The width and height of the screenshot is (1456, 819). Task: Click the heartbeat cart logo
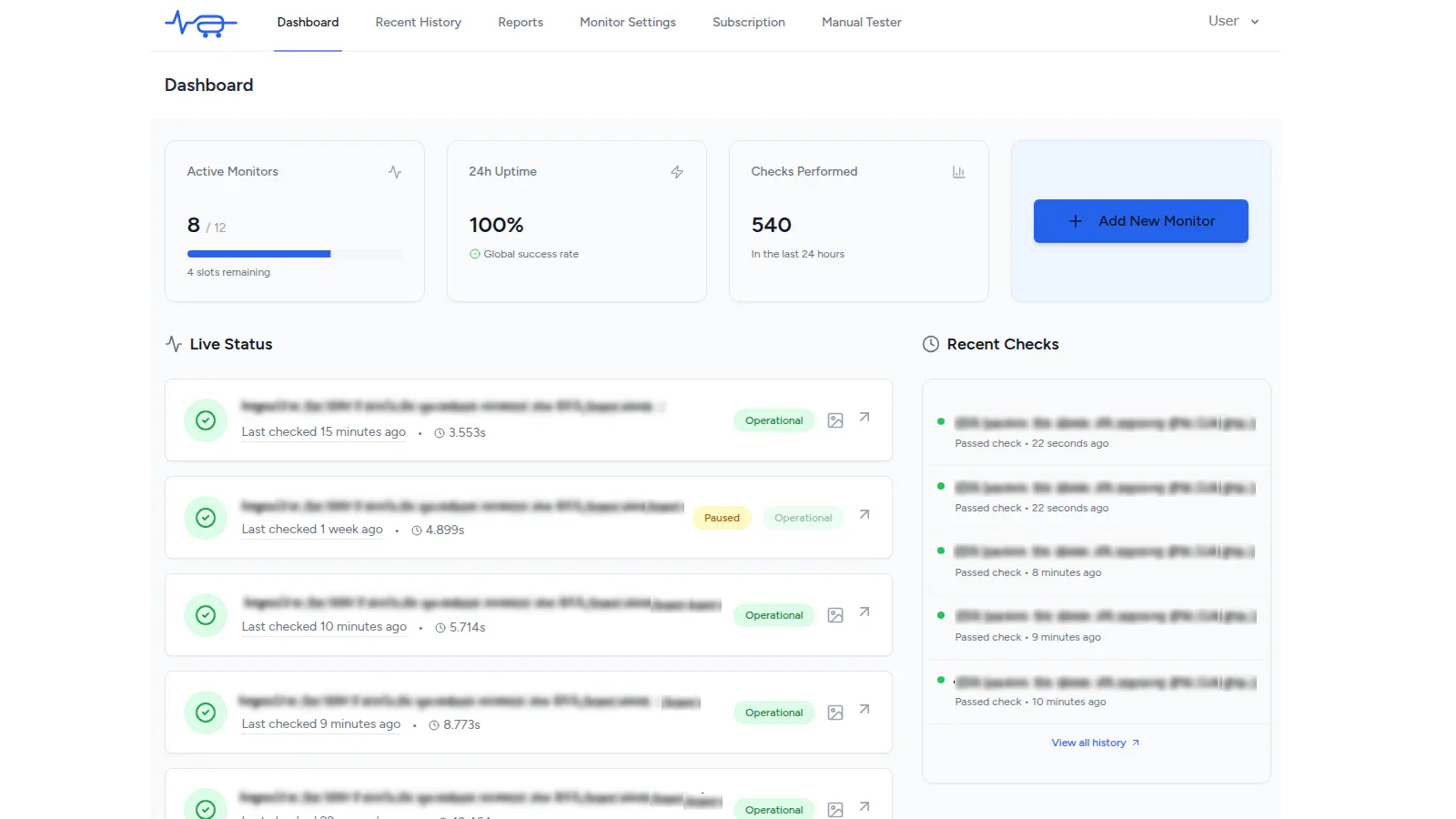tap(201, 23)
